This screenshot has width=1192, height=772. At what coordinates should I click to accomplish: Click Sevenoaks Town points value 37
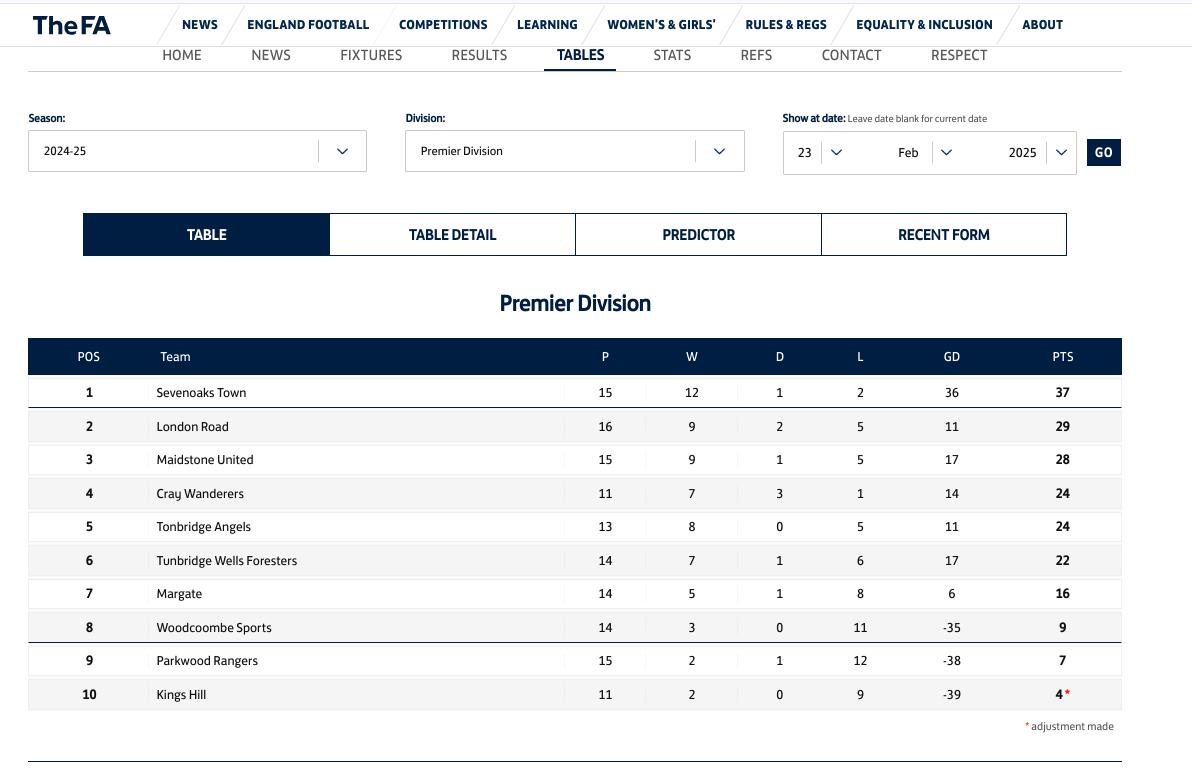[x=1063, y=393]
